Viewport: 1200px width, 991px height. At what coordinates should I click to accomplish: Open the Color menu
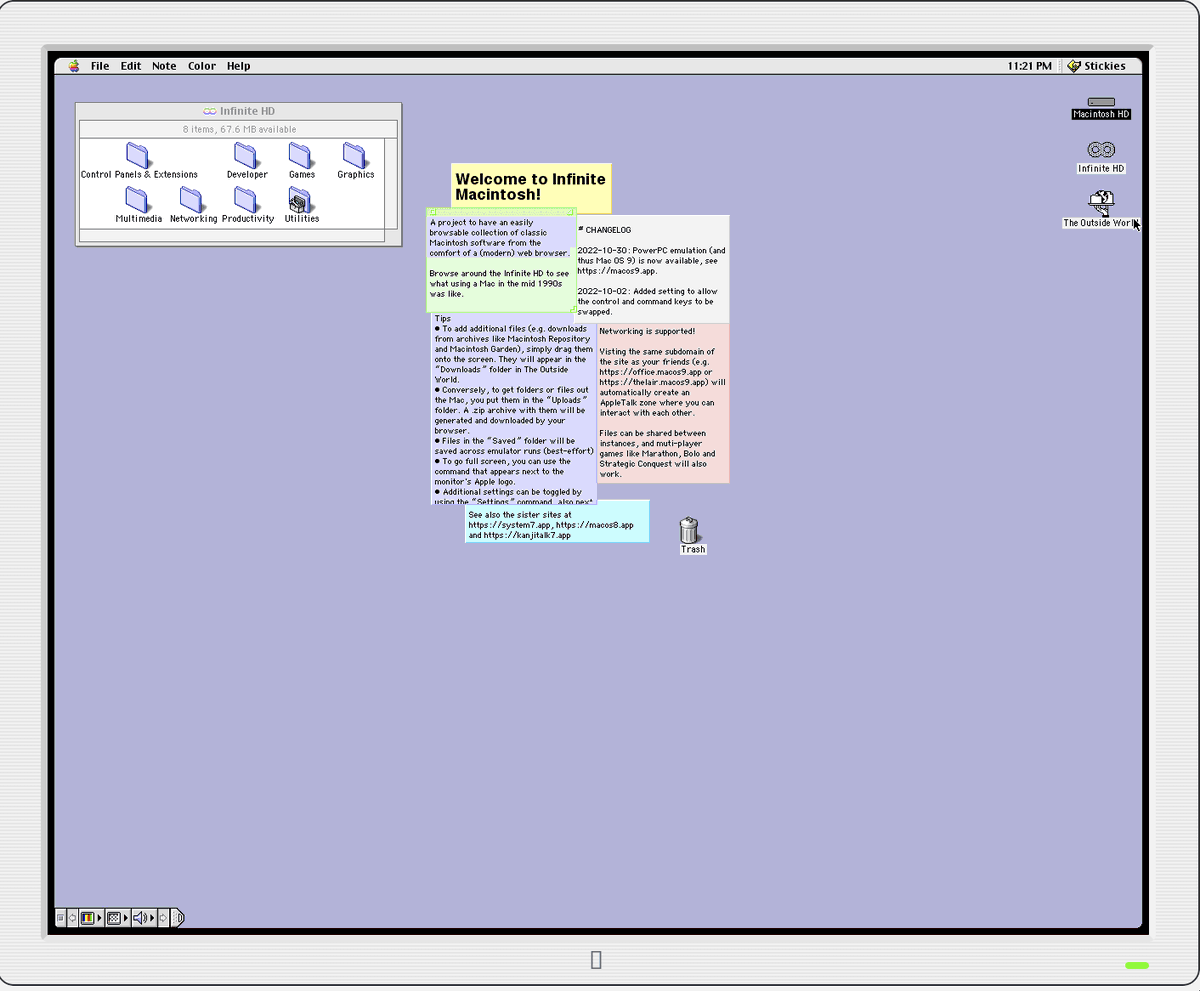tap(202, 66)
